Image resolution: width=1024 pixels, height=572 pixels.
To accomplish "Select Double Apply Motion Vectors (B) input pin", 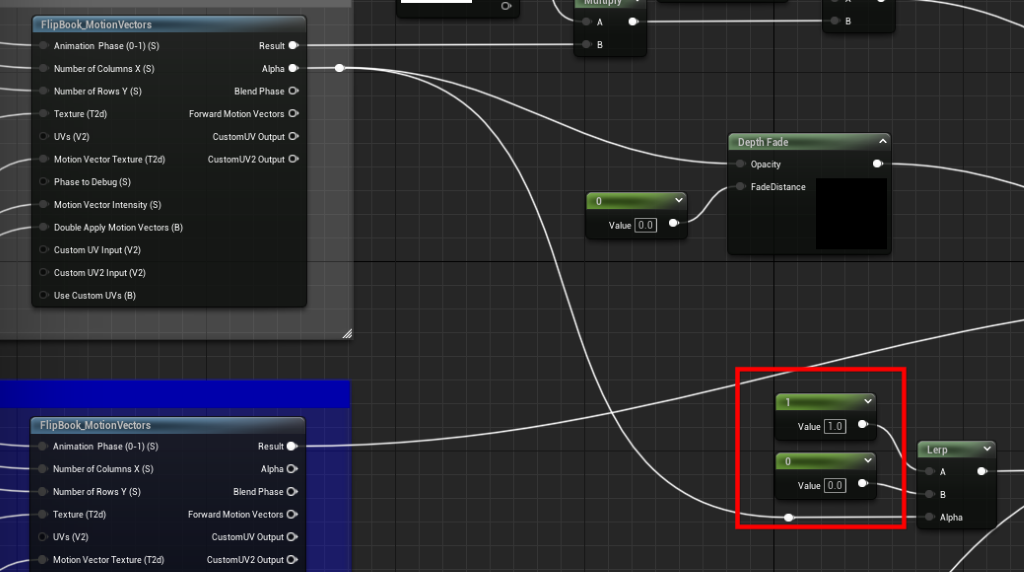I will (x=44, y=227).
